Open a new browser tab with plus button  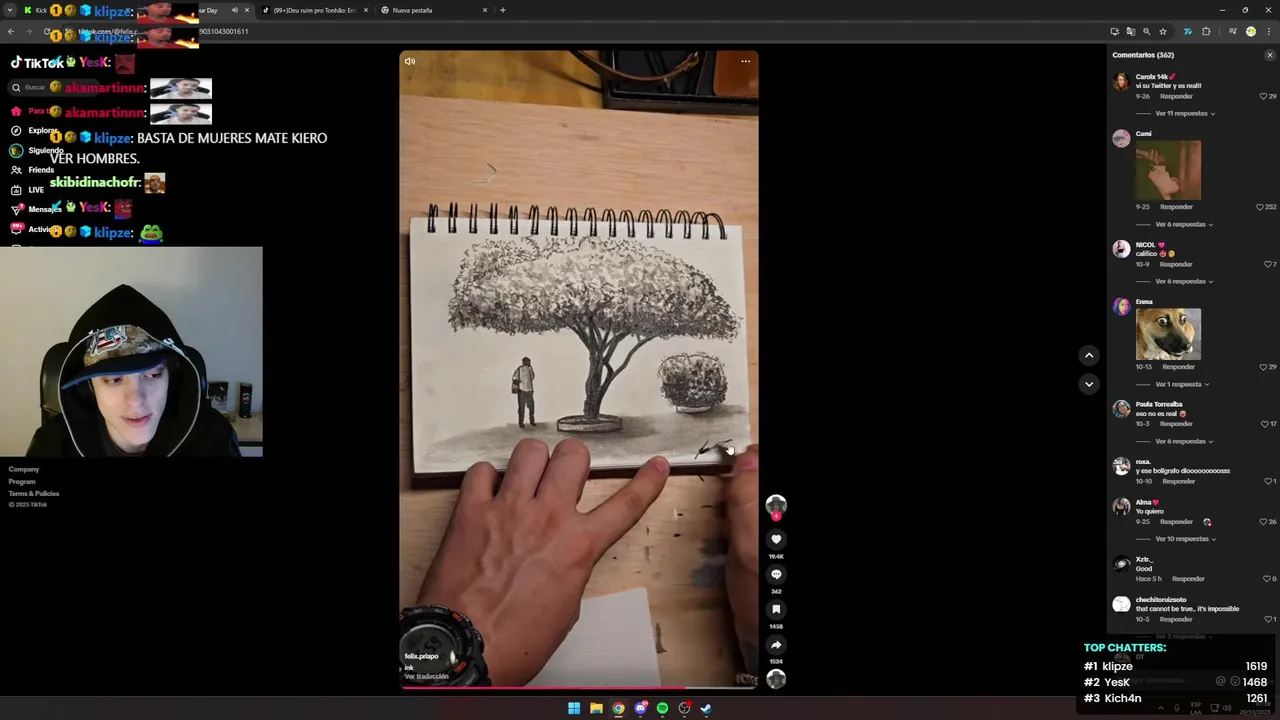tap(502, 10)
